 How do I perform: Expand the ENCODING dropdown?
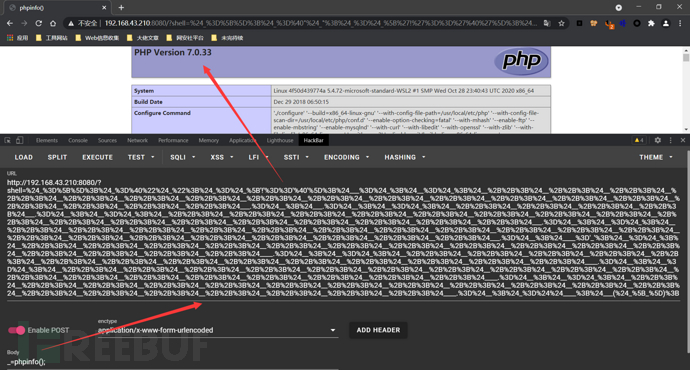tap(346, 157)
